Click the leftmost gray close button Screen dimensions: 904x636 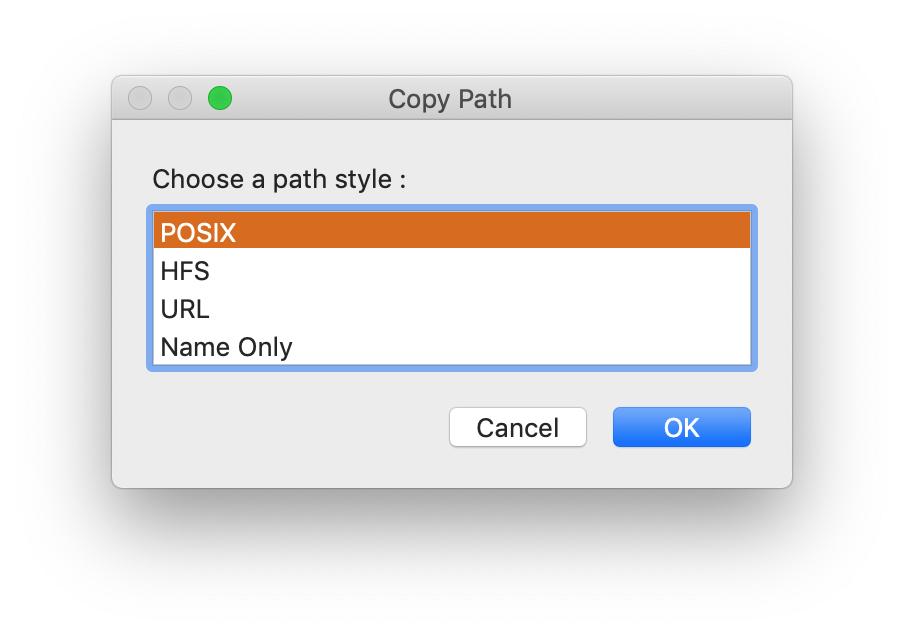tap(140, 98)
